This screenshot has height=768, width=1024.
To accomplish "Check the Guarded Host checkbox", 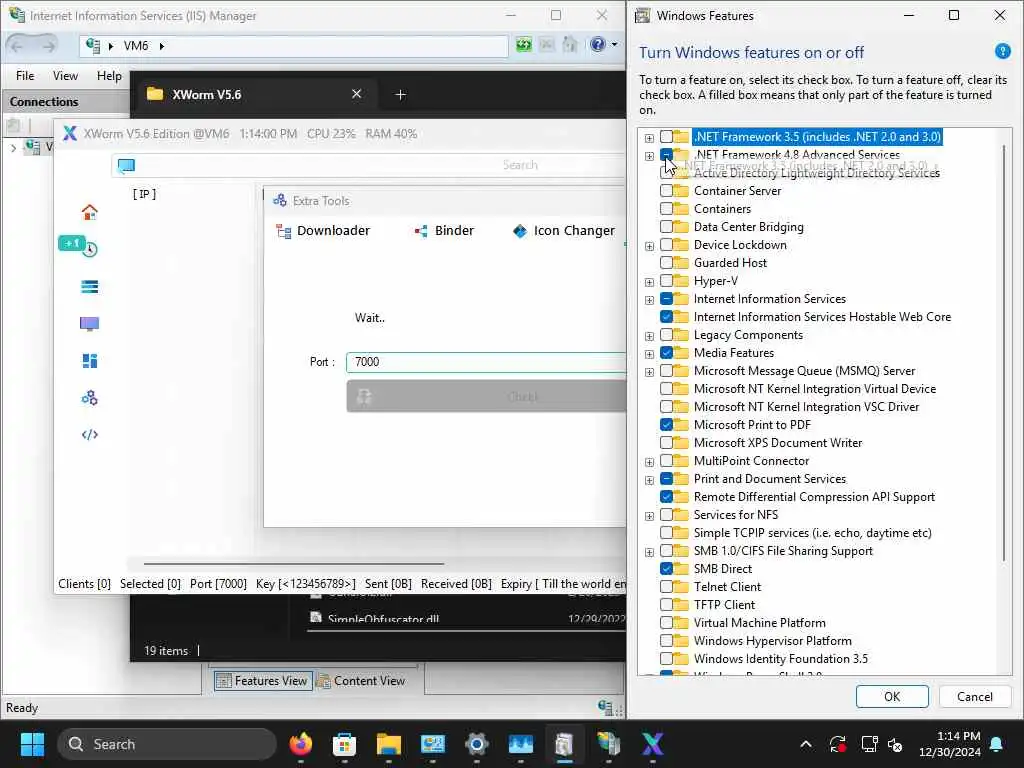I will point(666,263).
